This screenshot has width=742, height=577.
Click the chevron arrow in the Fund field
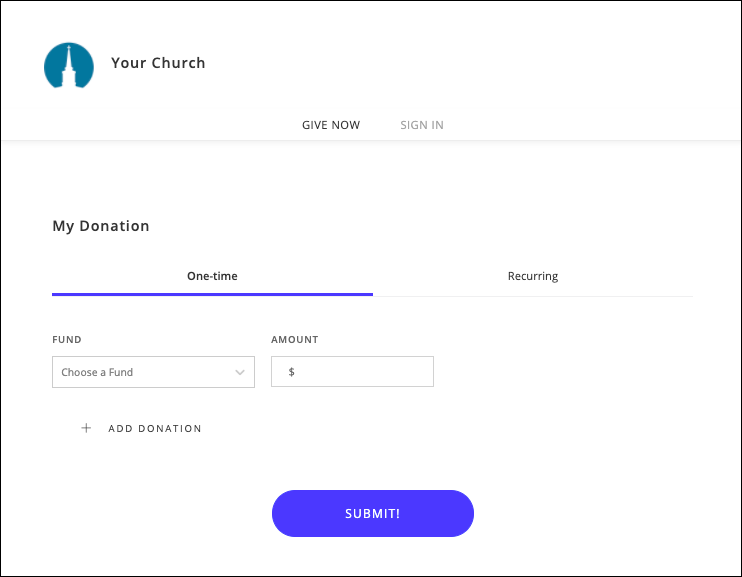(240, 372)
